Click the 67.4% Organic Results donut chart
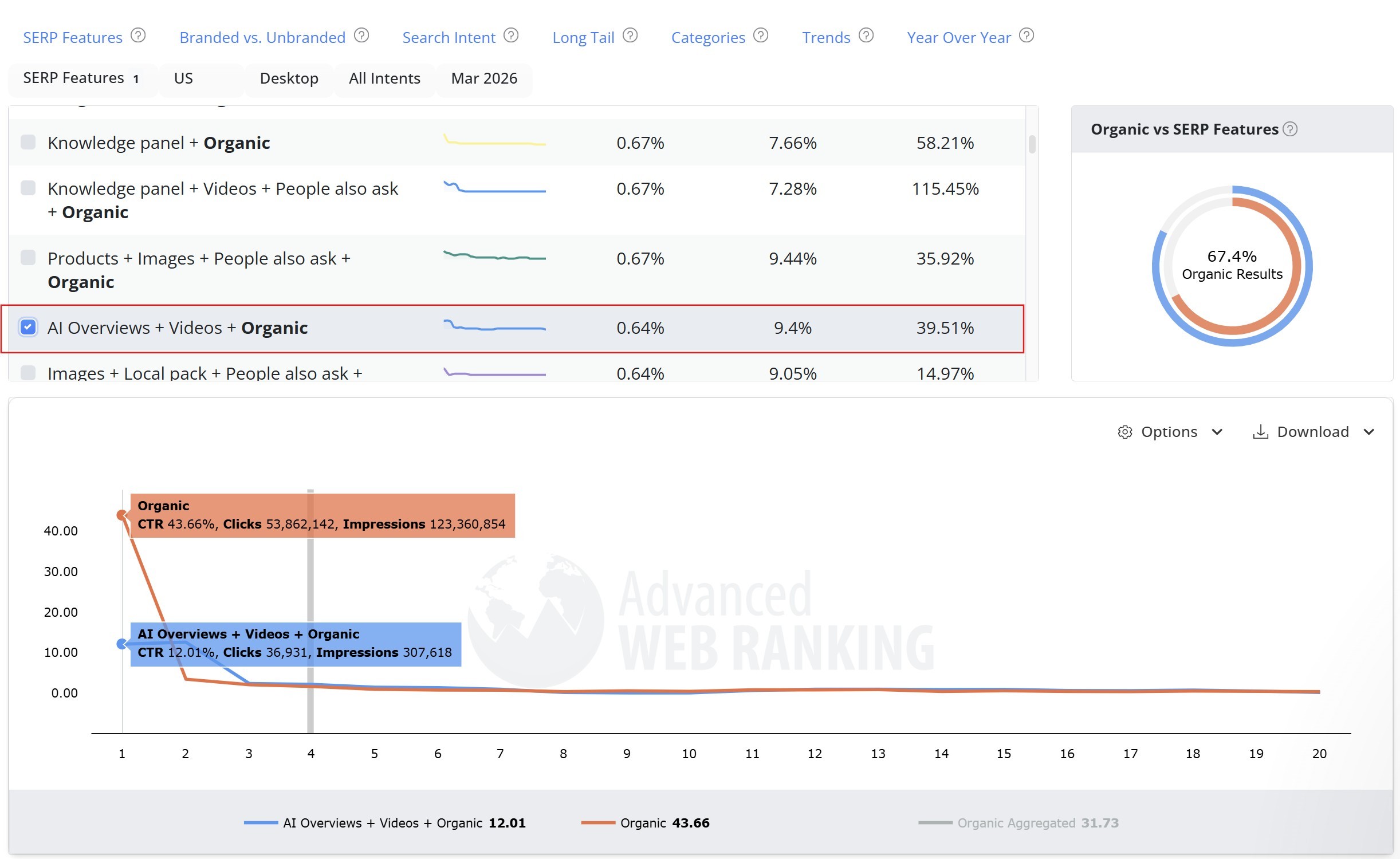Image resolution: width=1400 pixels, height=859 pixels. pyautogui.click(x=1232, y=266)
